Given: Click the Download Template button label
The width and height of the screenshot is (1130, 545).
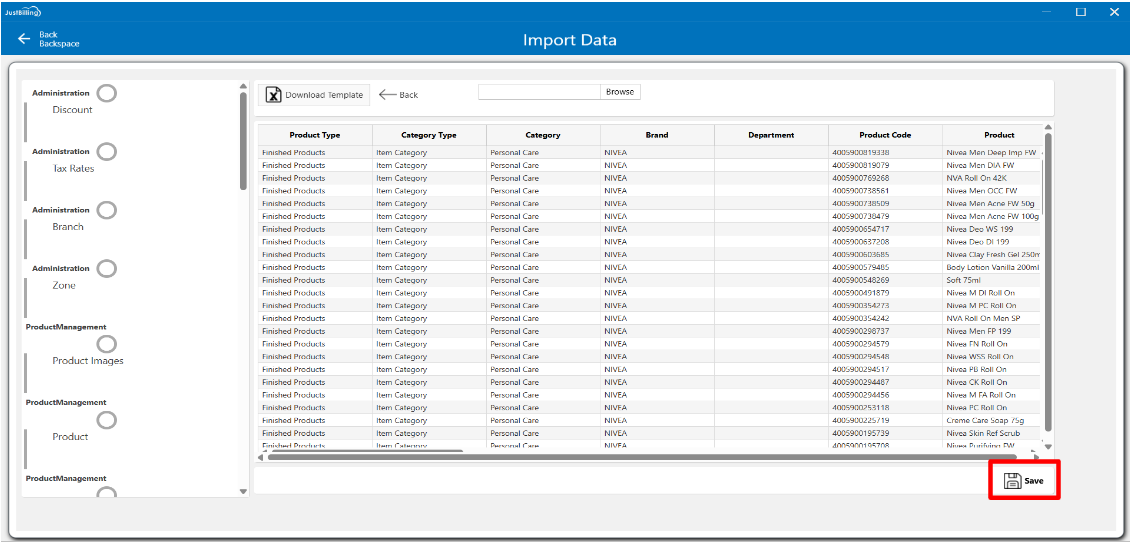Looking at the screenshot, I should (x=324, y=95).
